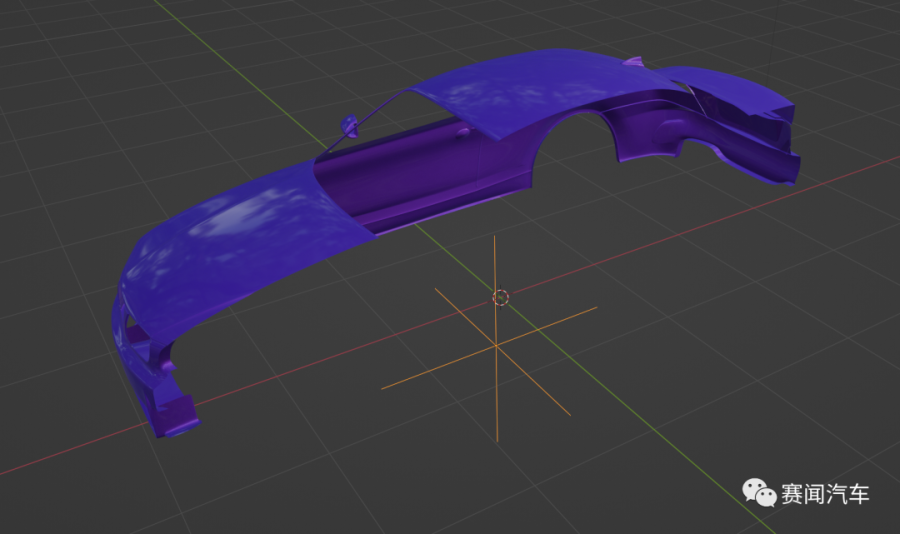The width and height of the screenshot is (900, 534).
Task: Click the front bumper corner
Action: [175, 415]
